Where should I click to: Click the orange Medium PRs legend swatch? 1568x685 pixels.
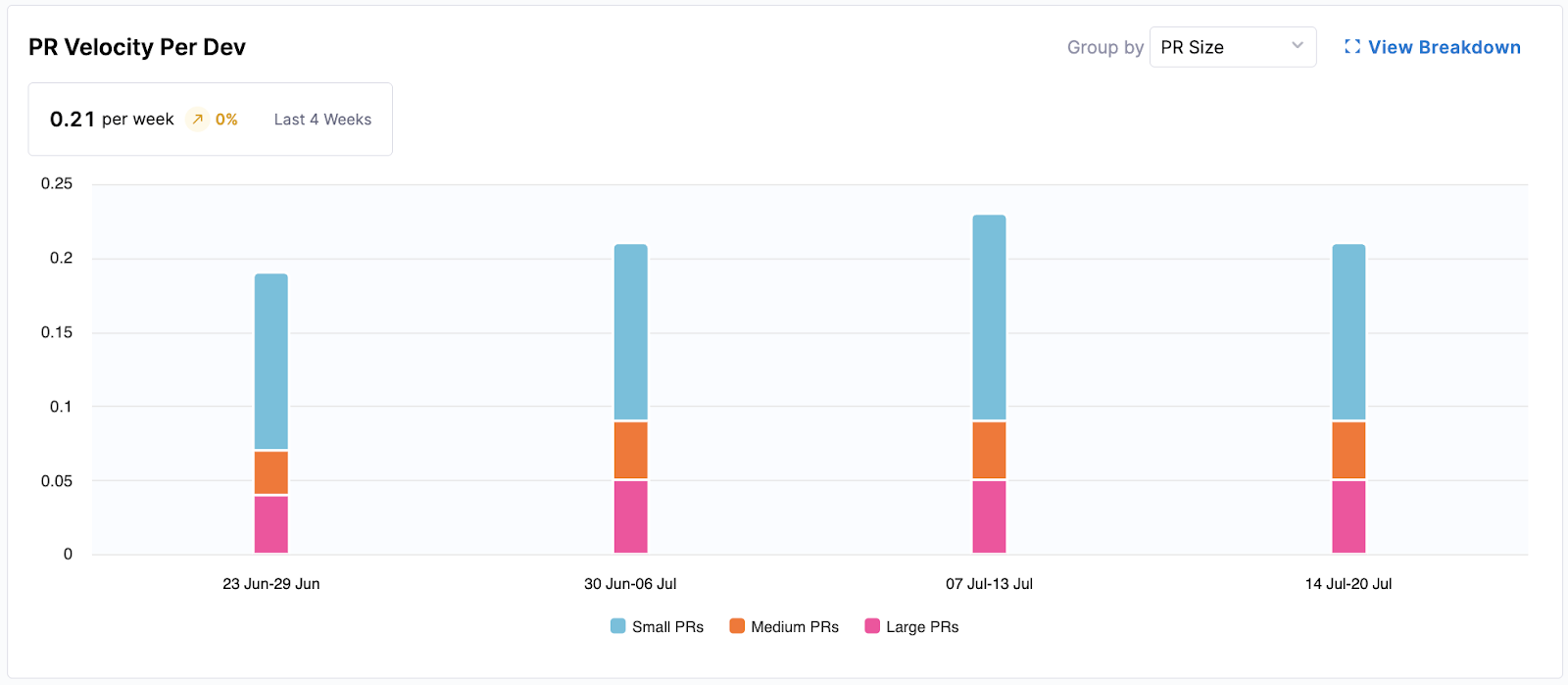735,626
